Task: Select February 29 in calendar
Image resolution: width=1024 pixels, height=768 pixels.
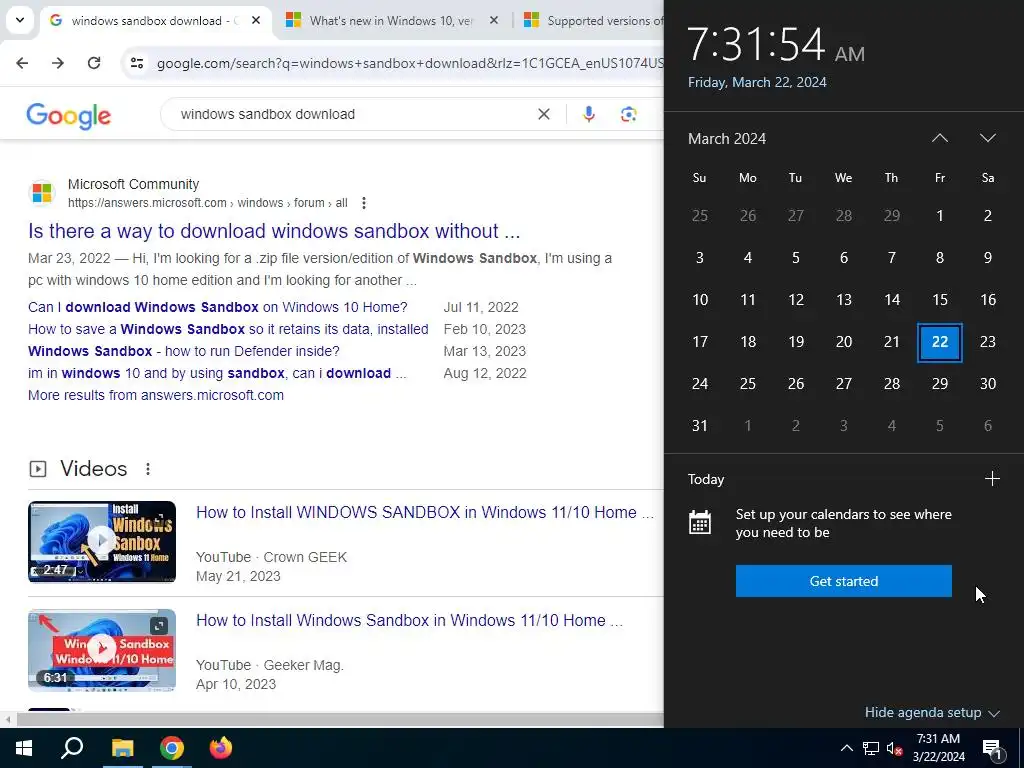Action: [891, 216]
